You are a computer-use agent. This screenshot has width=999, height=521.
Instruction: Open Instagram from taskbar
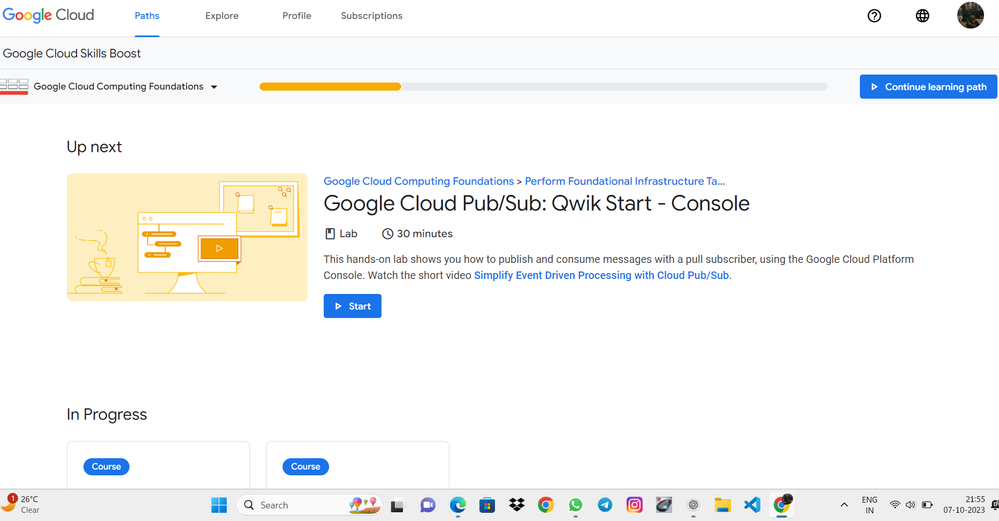(x=635, y=505)
